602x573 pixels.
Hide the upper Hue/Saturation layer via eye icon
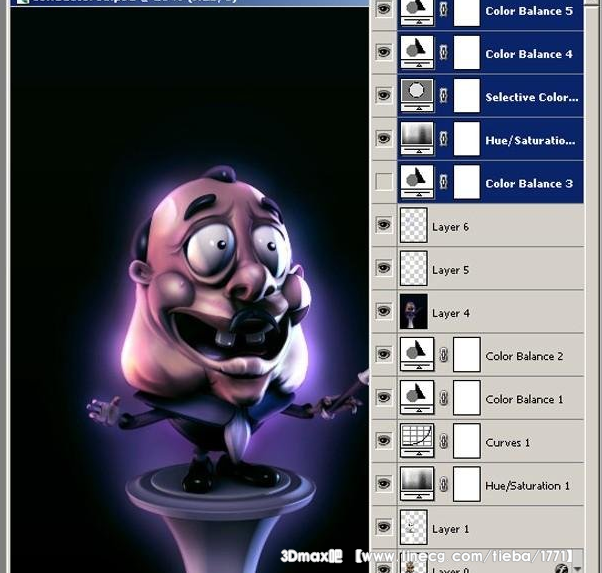click(x=384, y=138)
